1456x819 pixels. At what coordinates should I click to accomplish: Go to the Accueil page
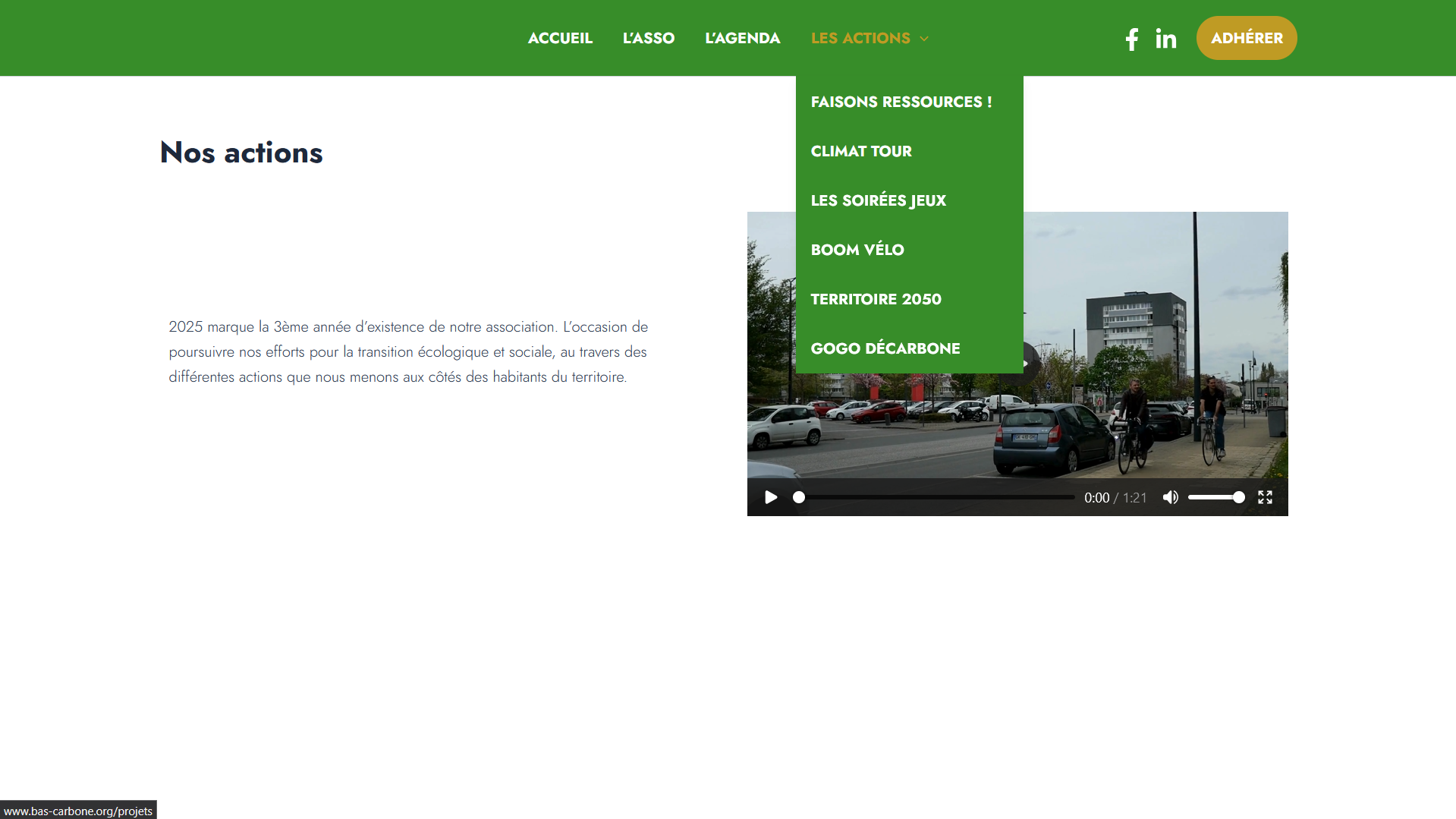coord(560,38)
